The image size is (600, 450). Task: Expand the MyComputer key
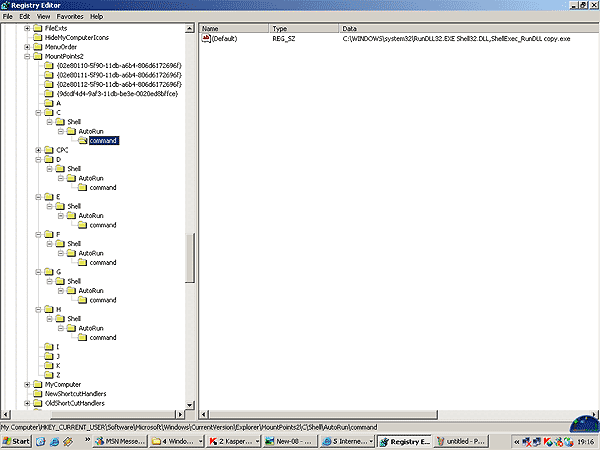click(x=27, y=385)
